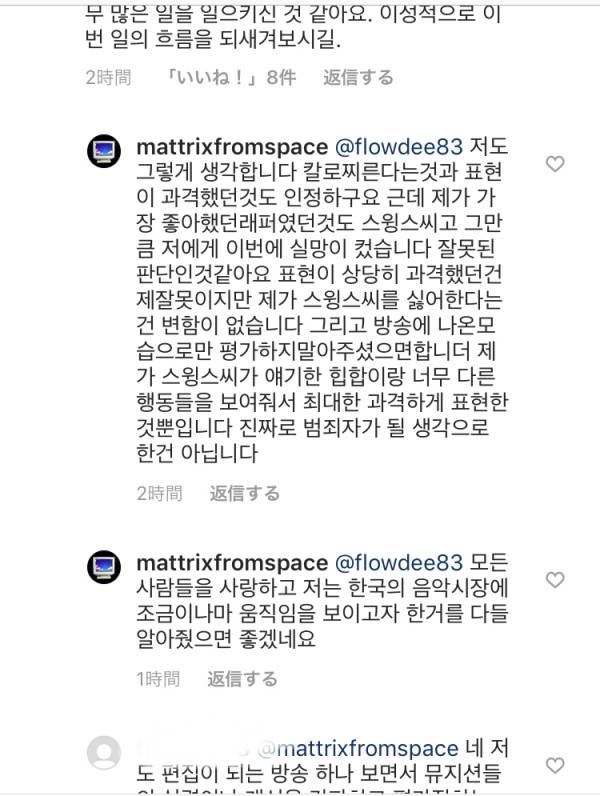This screenshot has height=796, width=600.
Task: View the 「いいね！」8件 likes list
Action: (232, 77)
